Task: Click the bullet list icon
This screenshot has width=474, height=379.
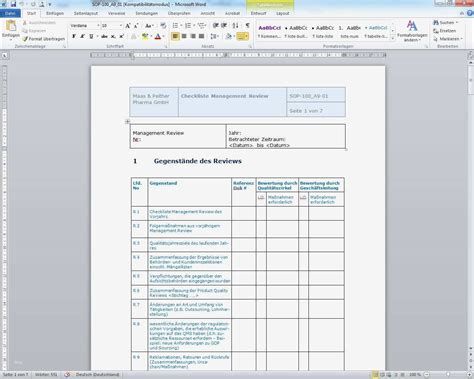Action: pos(175,25)
